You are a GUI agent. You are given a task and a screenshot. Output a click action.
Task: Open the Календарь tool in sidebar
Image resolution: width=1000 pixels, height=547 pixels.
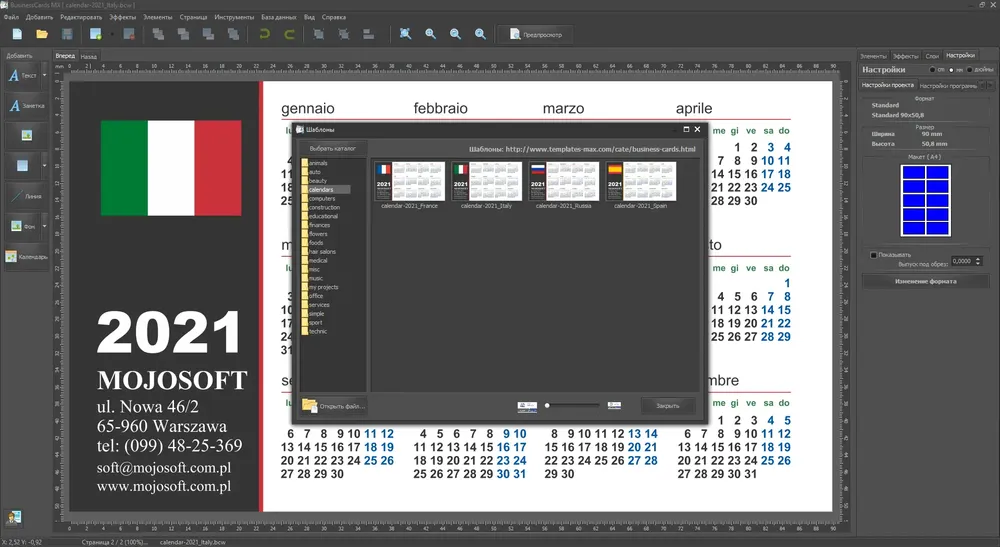(27, 257)
